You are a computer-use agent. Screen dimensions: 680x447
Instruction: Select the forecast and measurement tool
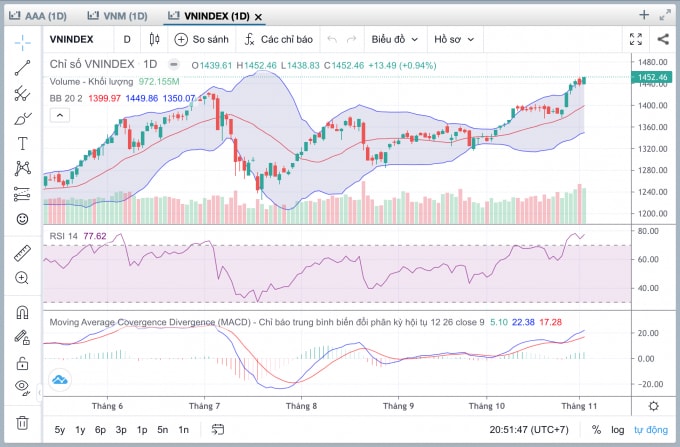click(x=23, y=194)
